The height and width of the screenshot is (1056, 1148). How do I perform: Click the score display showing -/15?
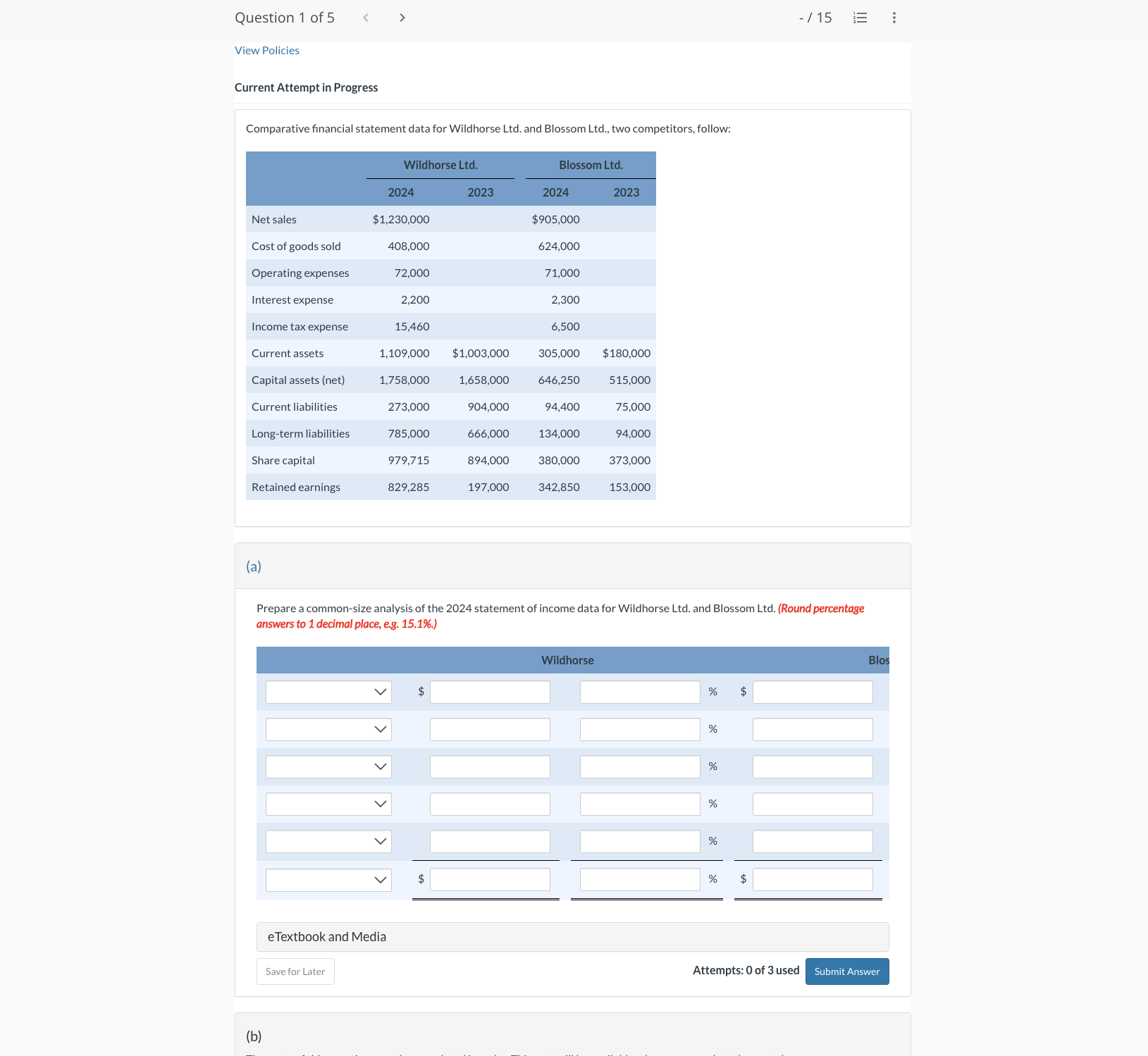point(815,18)
